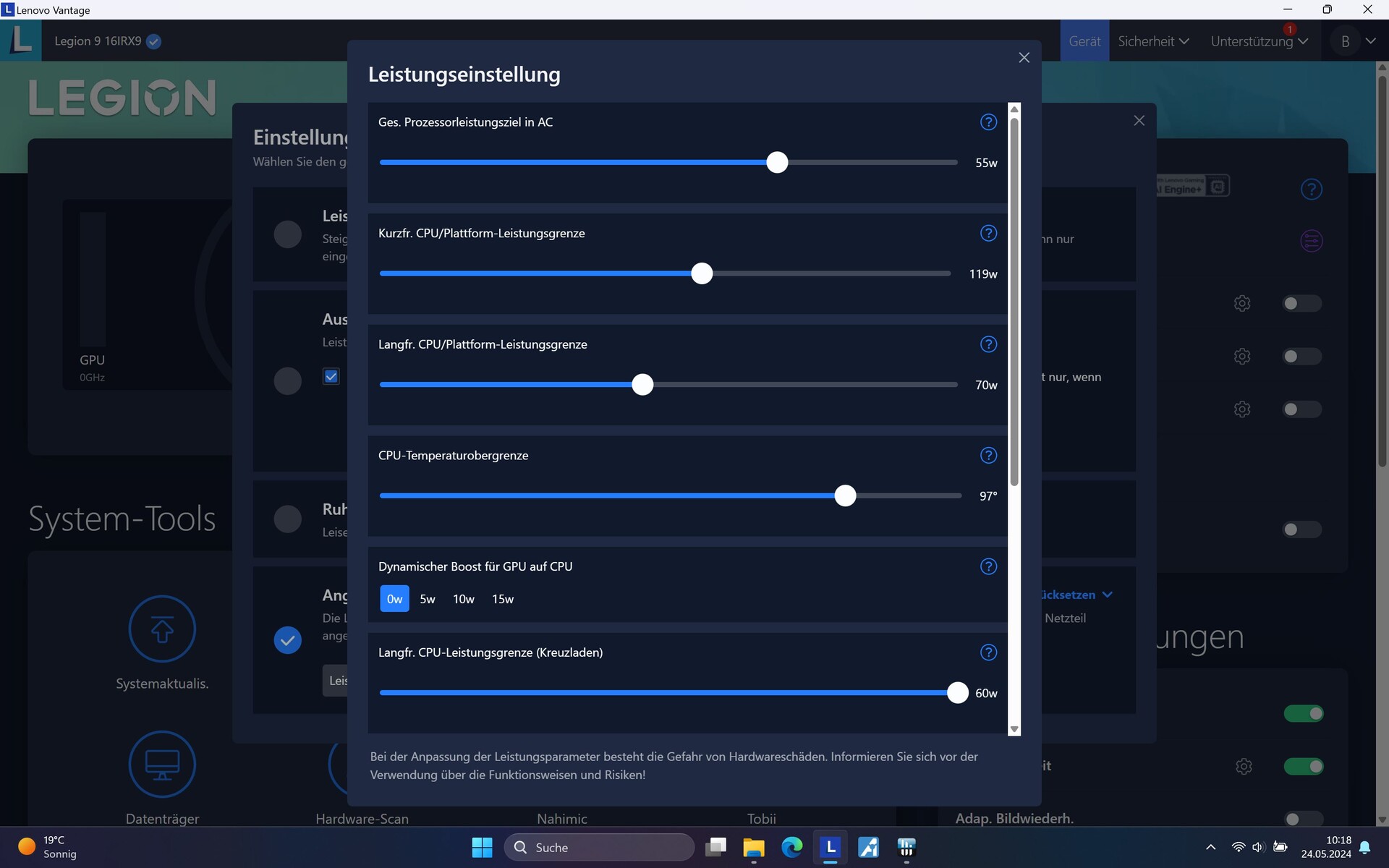Launch Microsoft Edge from taskbar

(791, 847)
